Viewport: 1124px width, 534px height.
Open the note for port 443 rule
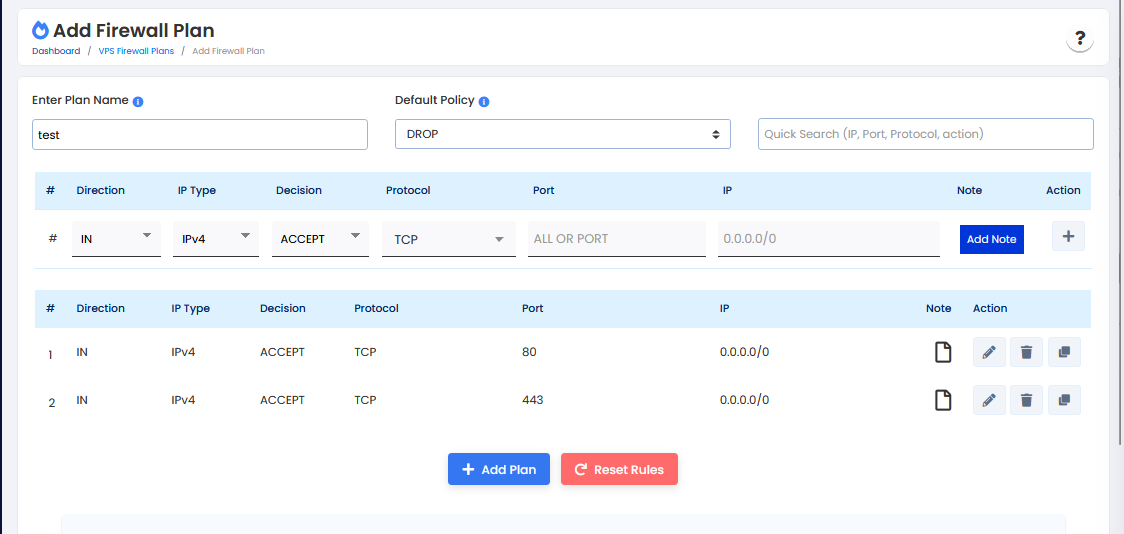tap(942, 400)
